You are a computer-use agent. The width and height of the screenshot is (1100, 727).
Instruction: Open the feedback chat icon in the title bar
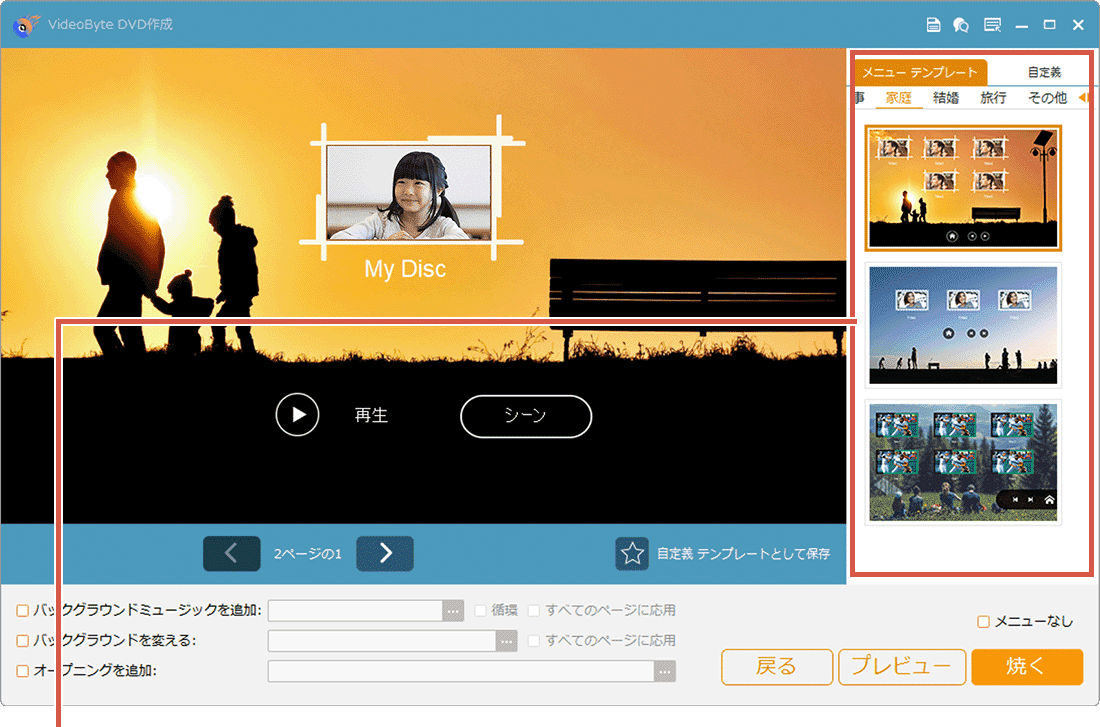point(960,25)
